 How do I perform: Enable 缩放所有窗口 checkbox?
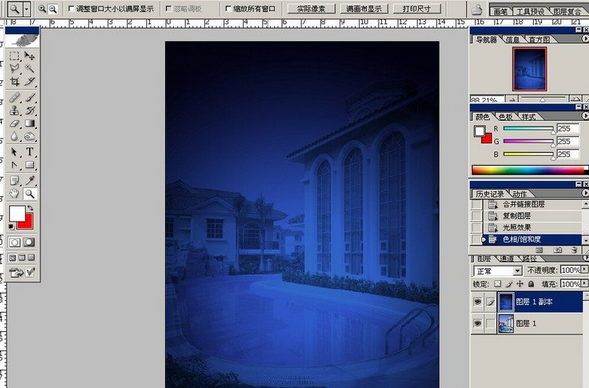click(228, 8)
